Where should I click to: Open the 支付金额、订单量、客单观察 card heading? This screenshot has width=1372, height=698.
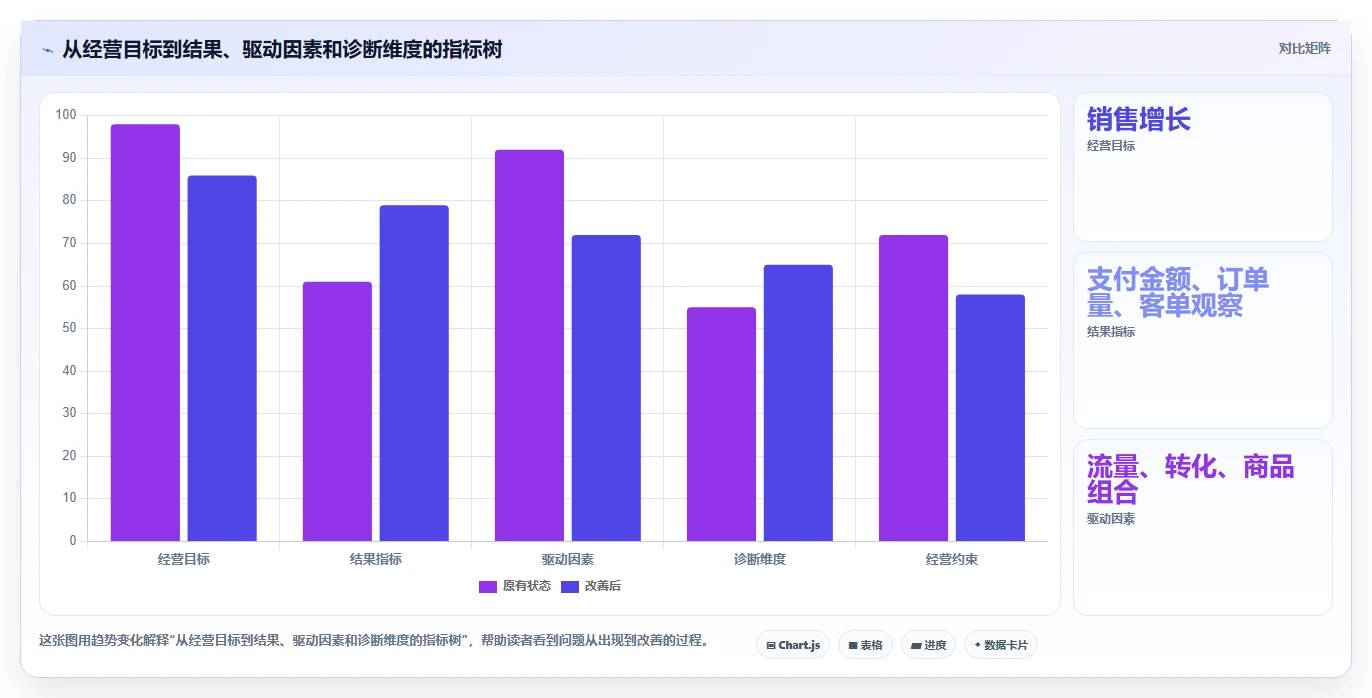pyautogui.click(x=1178, y=292)
